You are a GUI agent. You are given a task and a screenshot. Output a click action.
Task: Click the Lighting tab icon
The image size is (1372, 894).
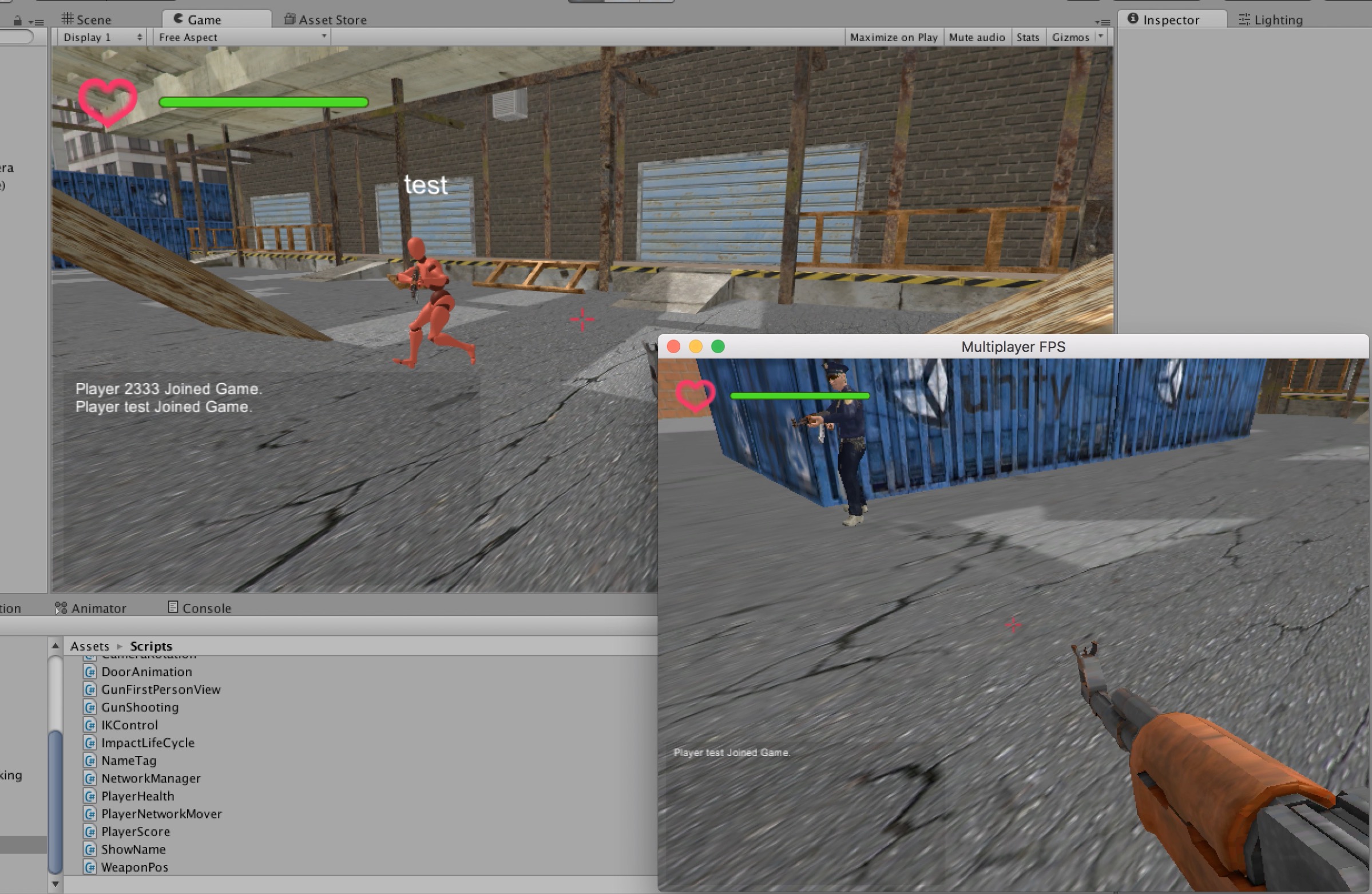click(1244, 19)
